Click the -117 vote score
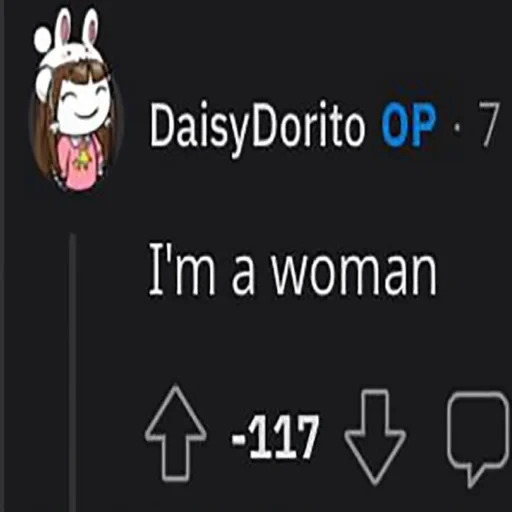 point(275,437)
